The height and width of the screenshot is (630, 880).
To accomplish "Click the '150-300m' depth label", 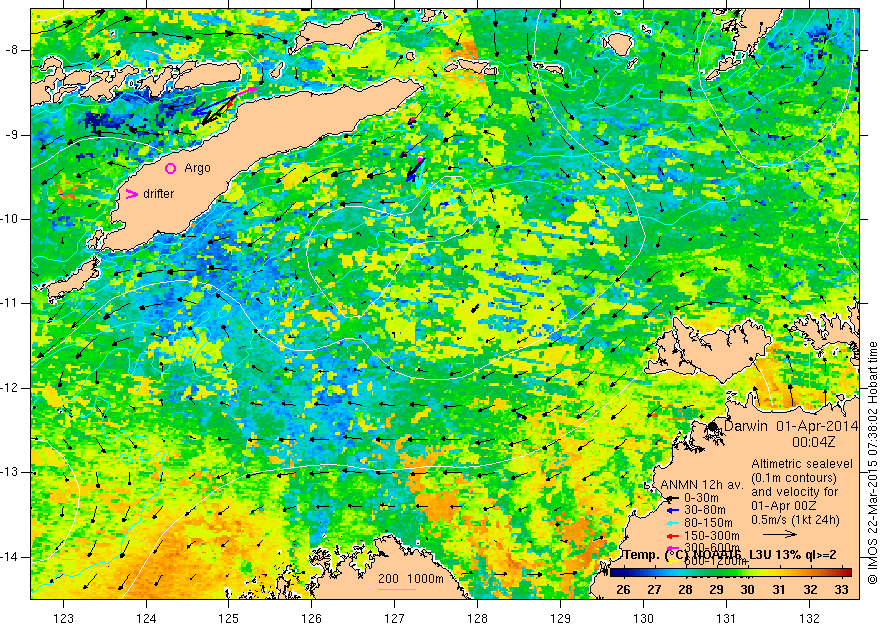I will click(712, 536).
